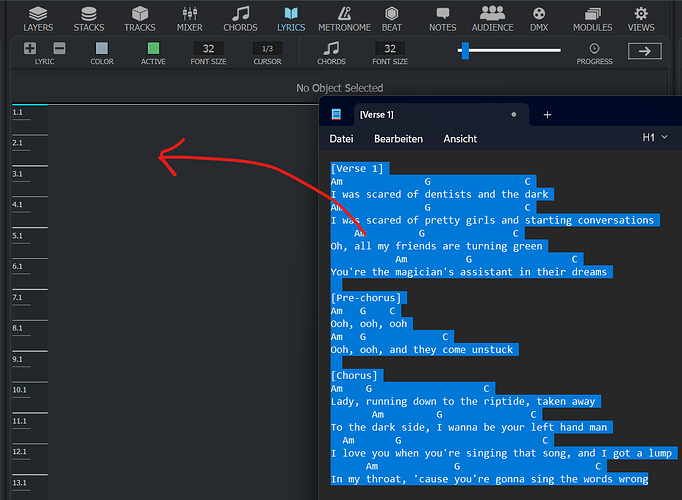Click line 'I was scared of dentists and the dark'
682x500 pixels.
click(x=440, y=194)
